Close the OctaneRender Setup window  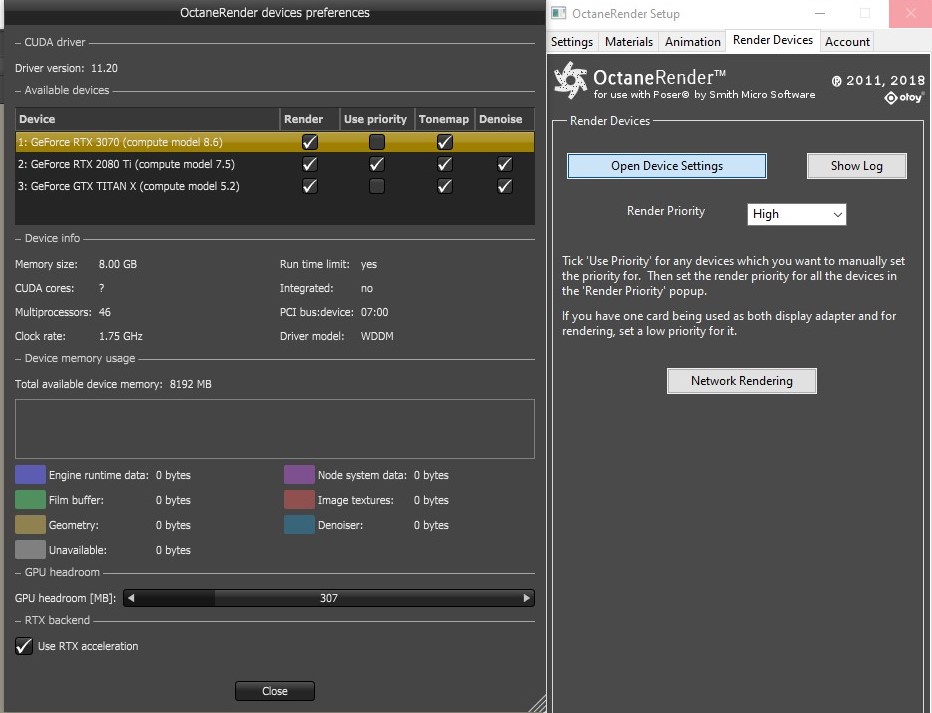911,13
